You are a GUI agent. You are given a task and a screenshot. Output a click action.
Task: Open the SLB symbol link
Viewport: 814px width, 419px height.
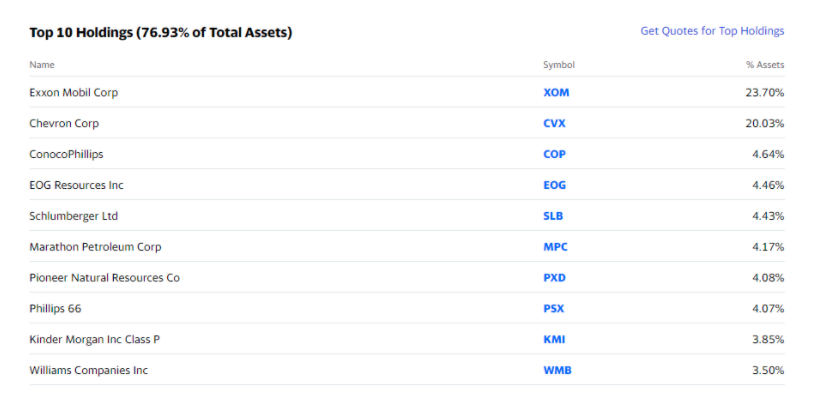click(553, 216)
